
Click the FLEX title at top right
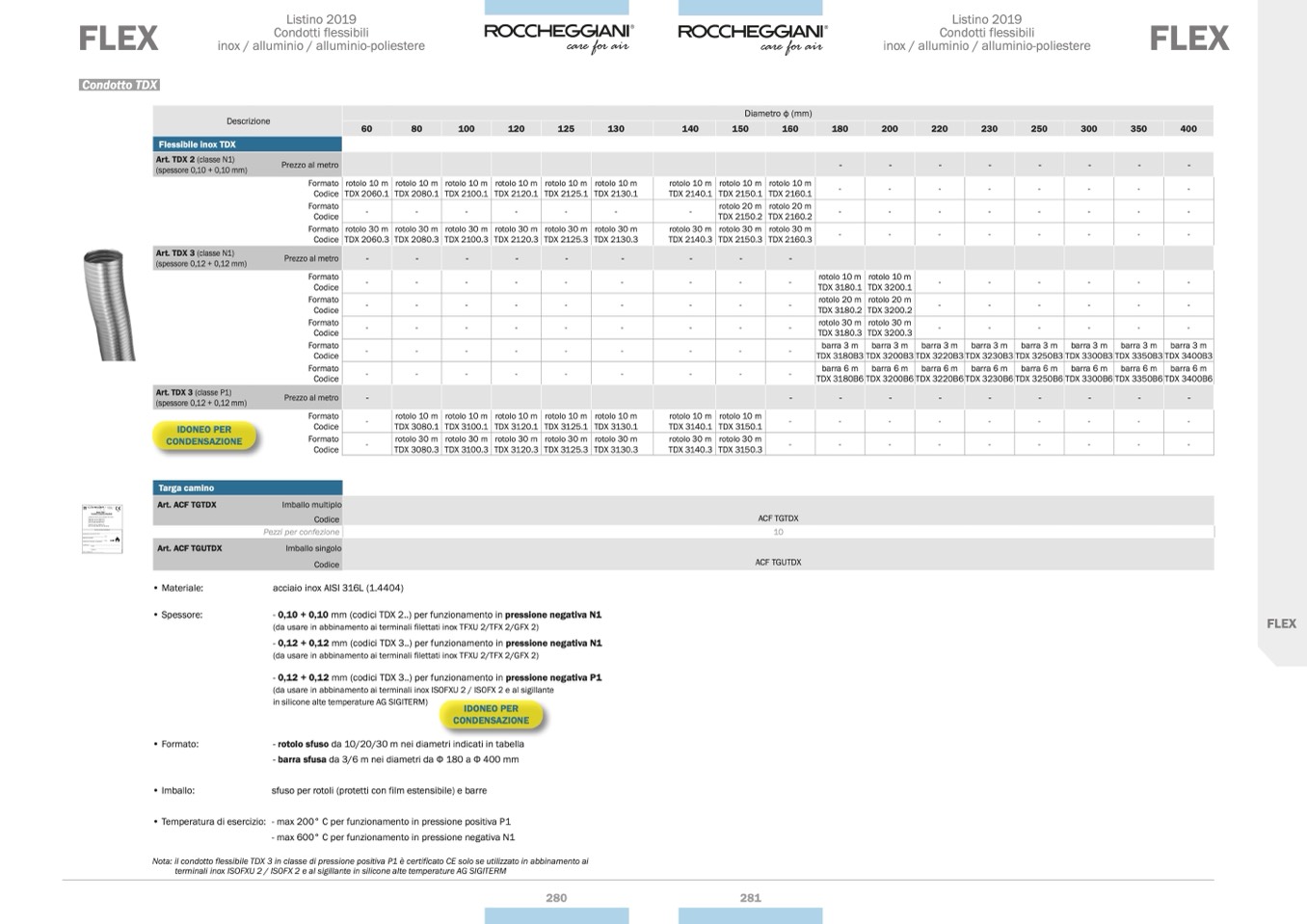[1188, 39]
